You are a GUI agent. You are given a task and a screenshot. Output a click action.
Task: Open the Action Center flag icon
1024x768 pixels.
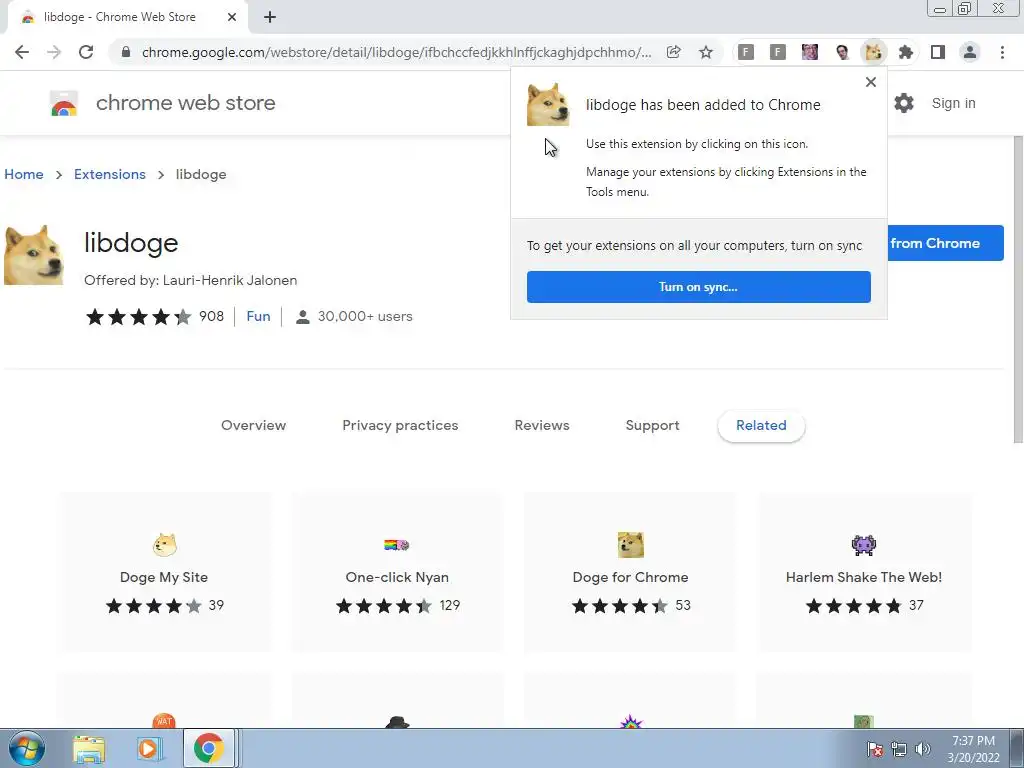click(x=875, y=749)
